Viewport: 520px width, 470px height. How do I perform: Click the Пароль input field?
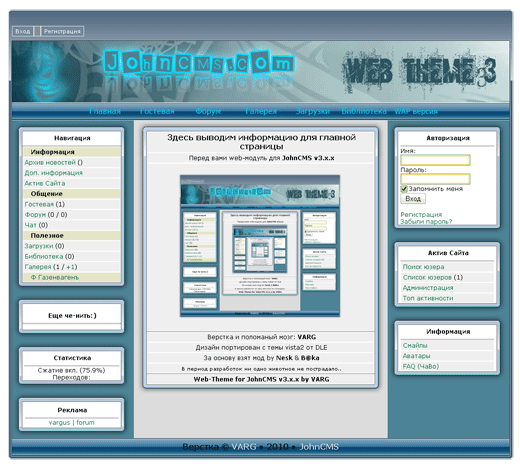point(435,179)
